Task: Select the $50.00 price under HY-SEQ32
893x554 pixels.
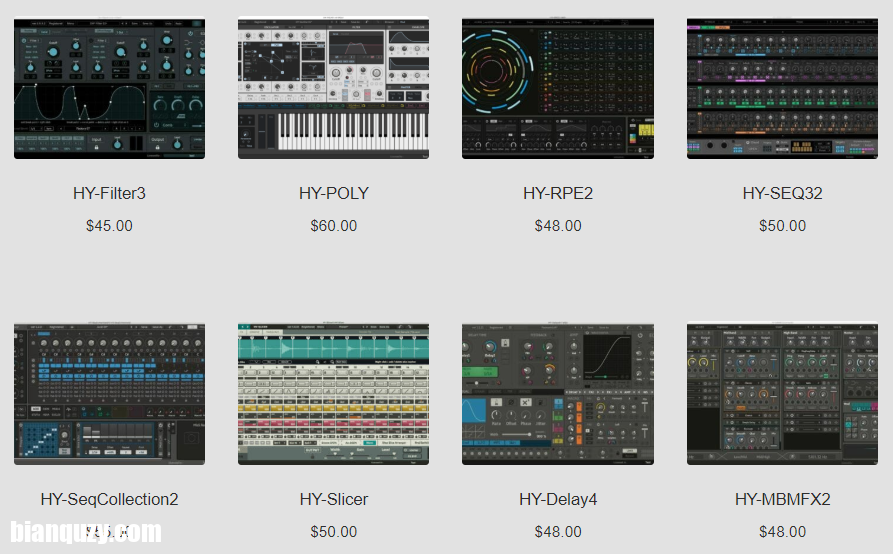Action: pyautogui.click(x=783, y=226)
